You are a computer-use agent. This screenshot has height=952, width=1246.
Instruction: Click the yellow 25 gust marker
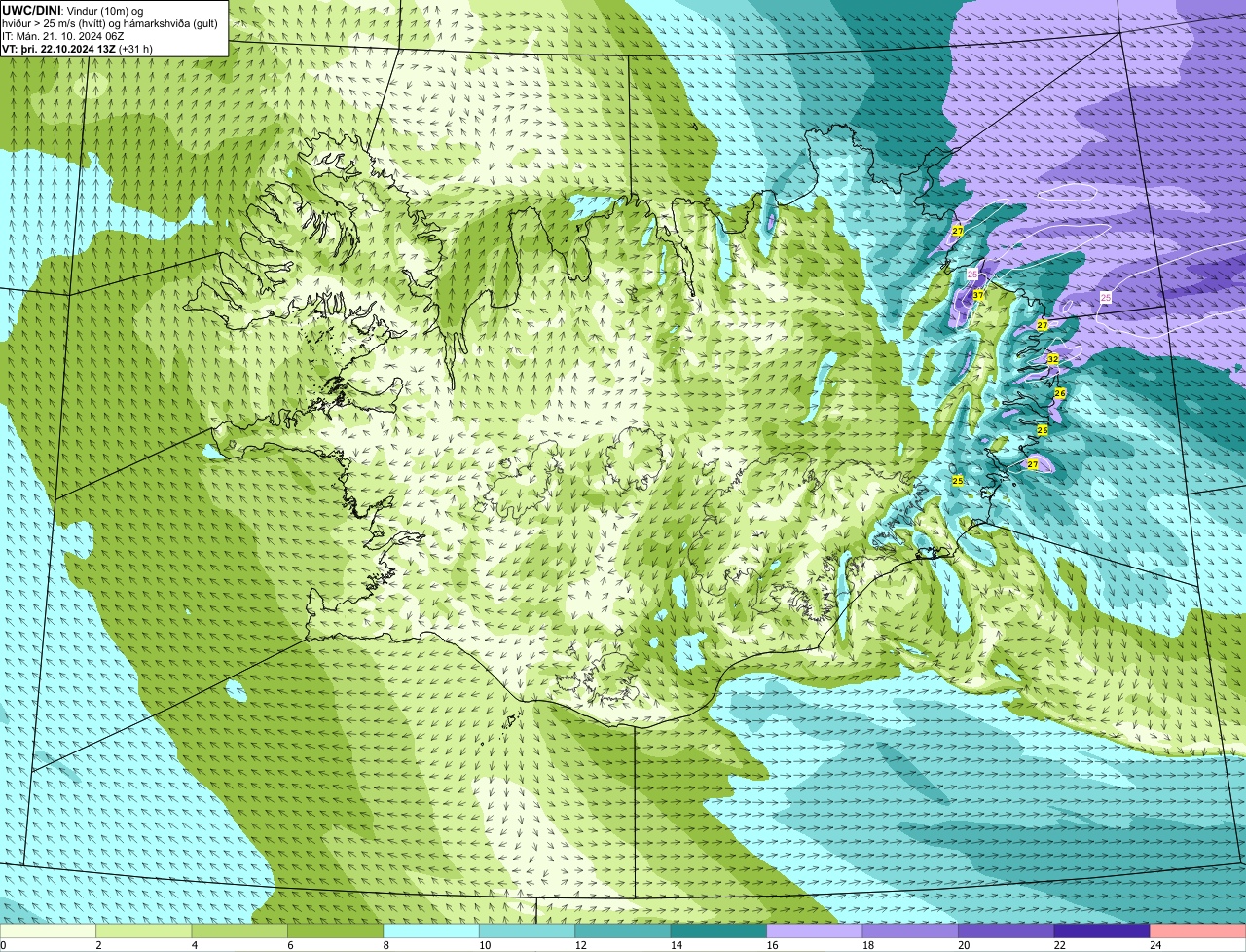tap(957, 481)
